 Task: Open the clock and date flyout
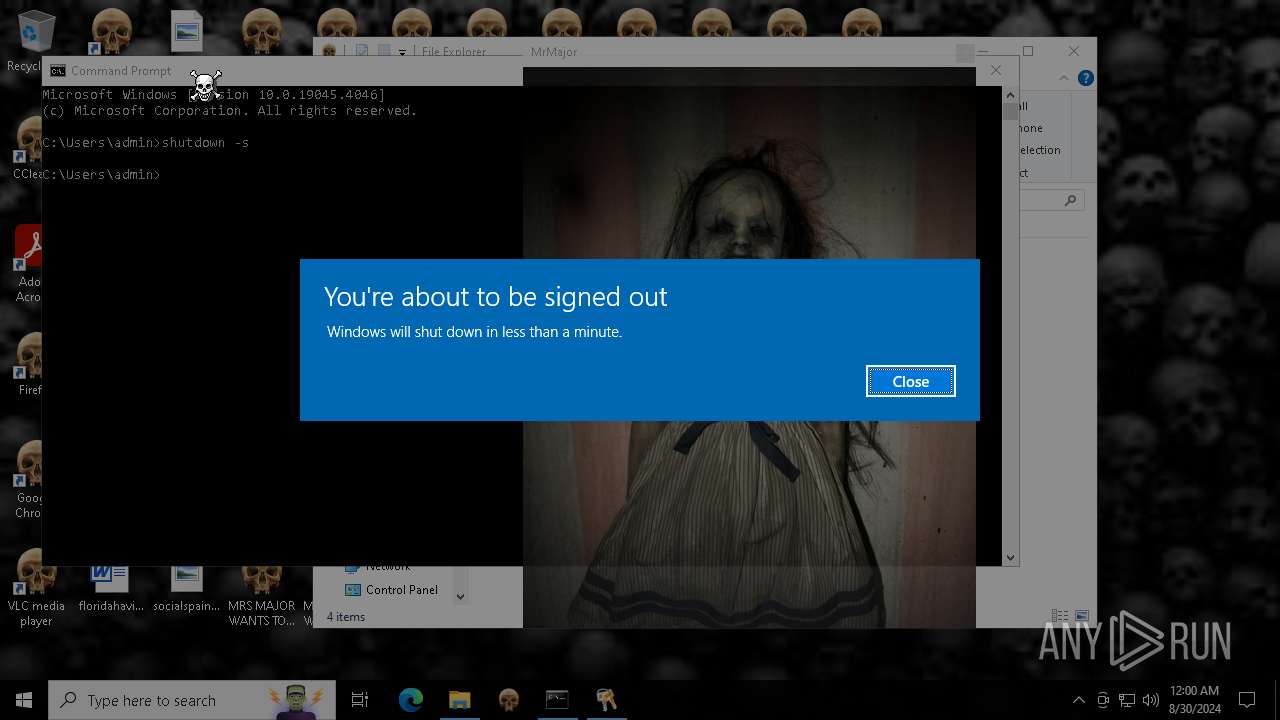tap(1194, 700)
